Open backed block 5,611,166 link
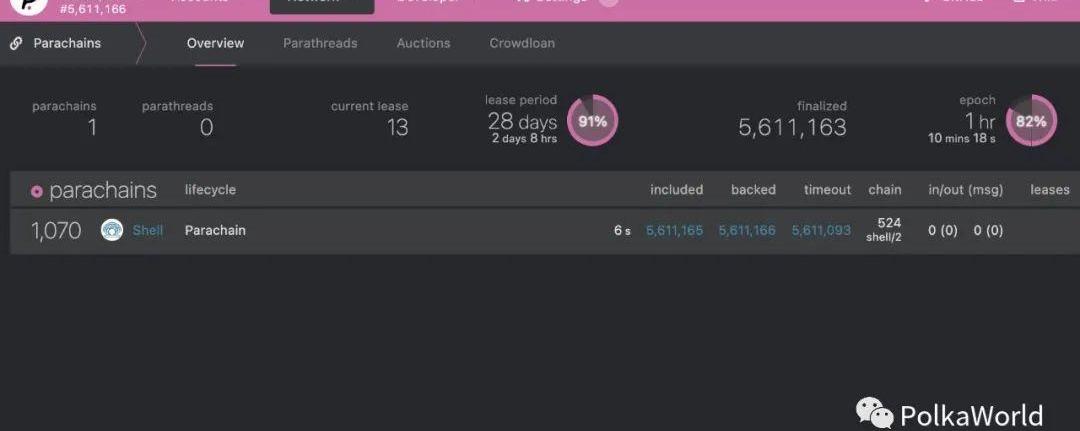 [x=747, y=231]
